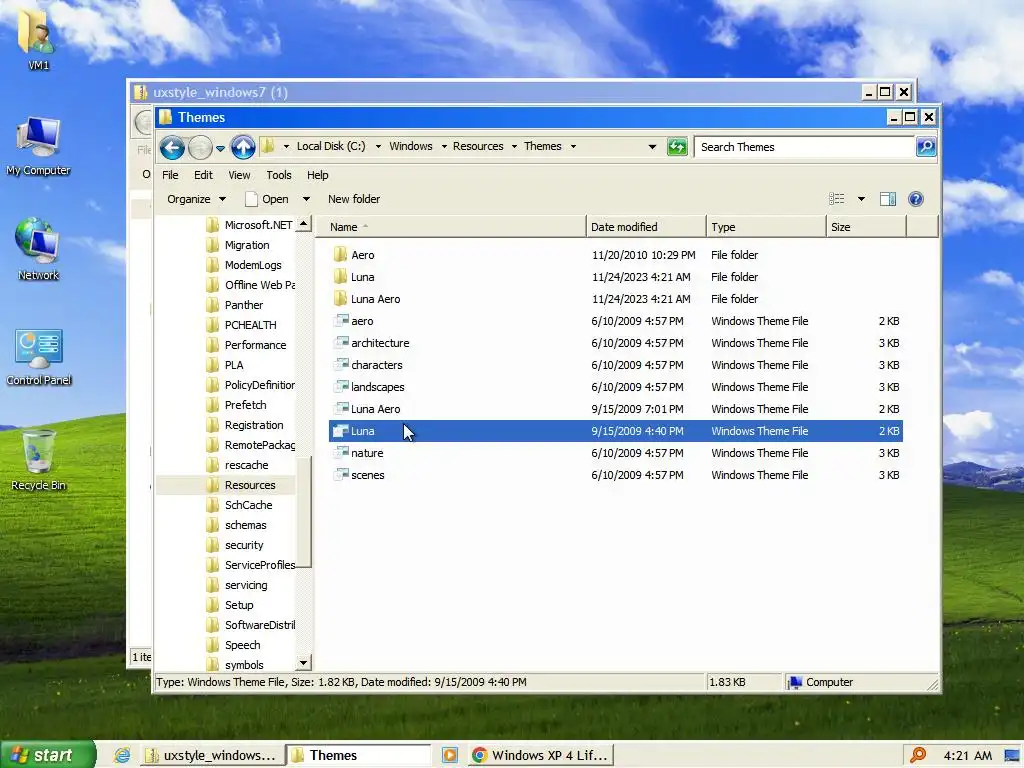Image resolution: width=1024 pixels, height=768 pixels.
Task: Click tree scrollbar up arrow
Action: tap(304, 224)
